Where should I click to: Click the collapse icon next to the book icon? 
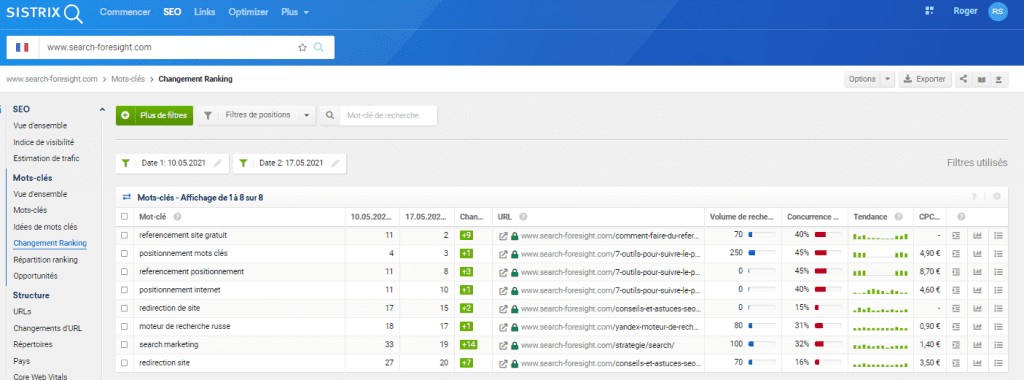pyautogui.click(x=999, y=79)
